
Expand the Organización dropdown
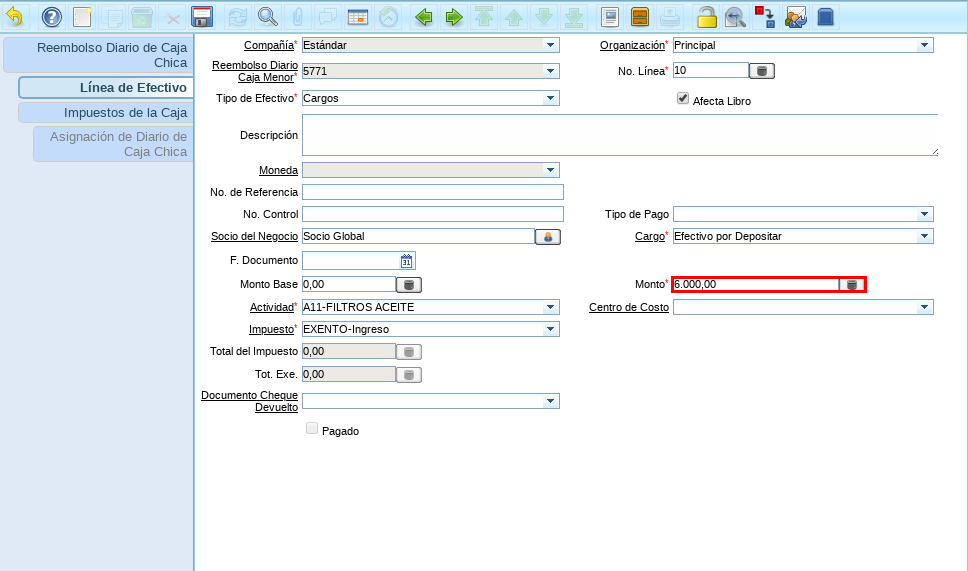924,45
